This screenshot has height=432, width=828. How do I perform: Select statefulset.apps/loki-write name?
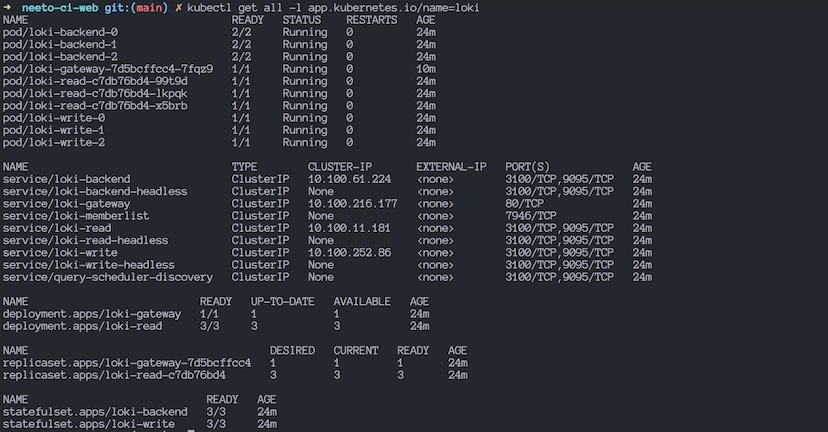pos(89,424)
